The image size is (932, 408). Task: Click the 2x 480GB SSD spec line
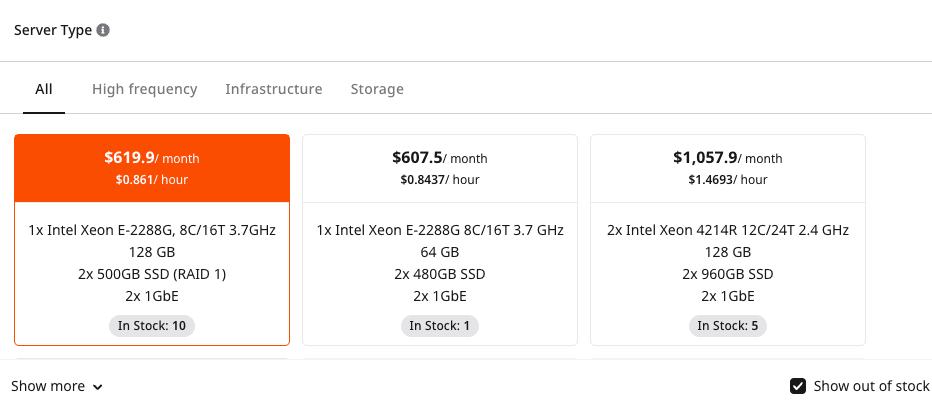tap(440, 274)
